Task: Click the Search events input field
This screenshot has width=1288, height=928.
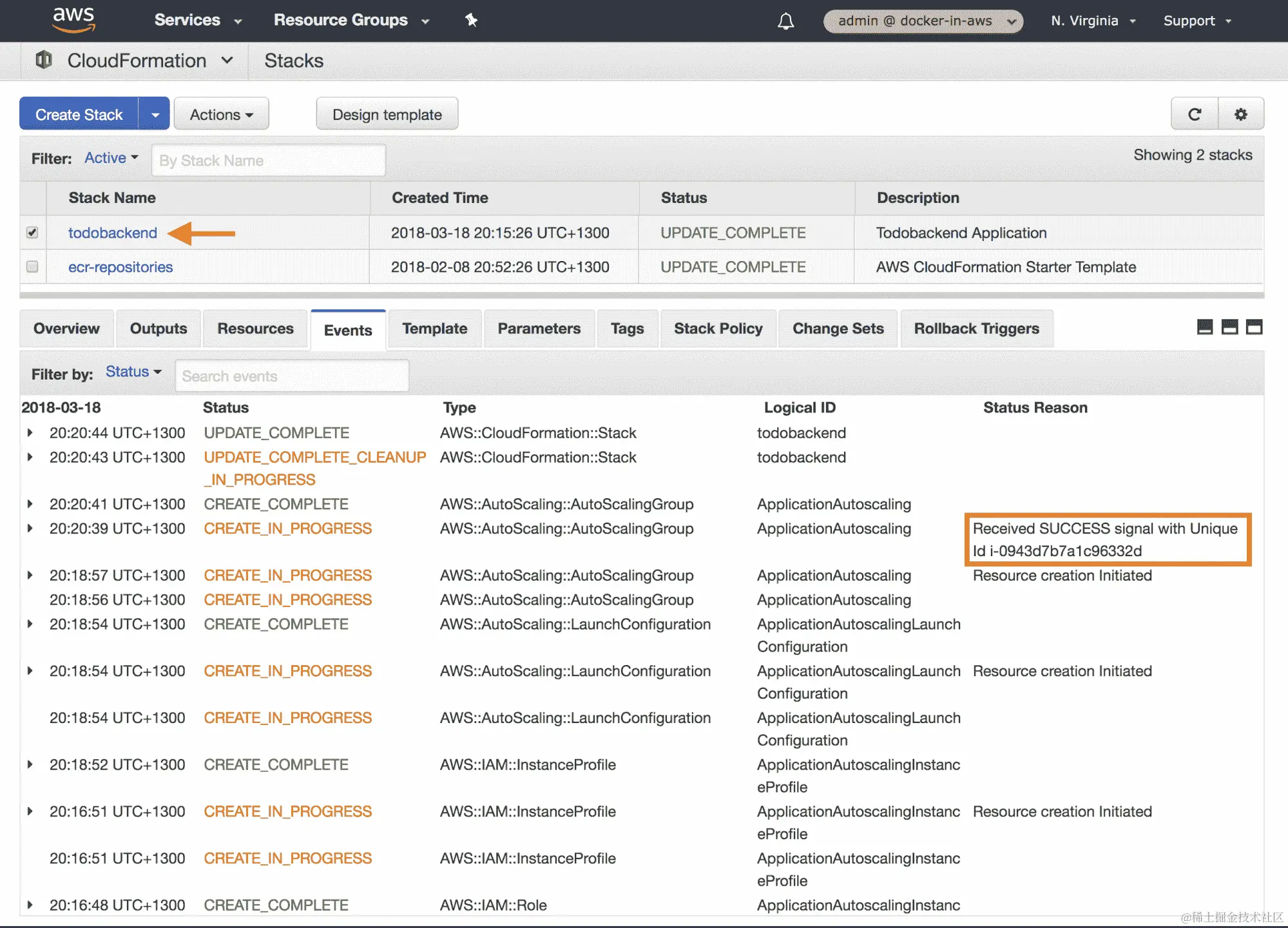Action: 291,376
